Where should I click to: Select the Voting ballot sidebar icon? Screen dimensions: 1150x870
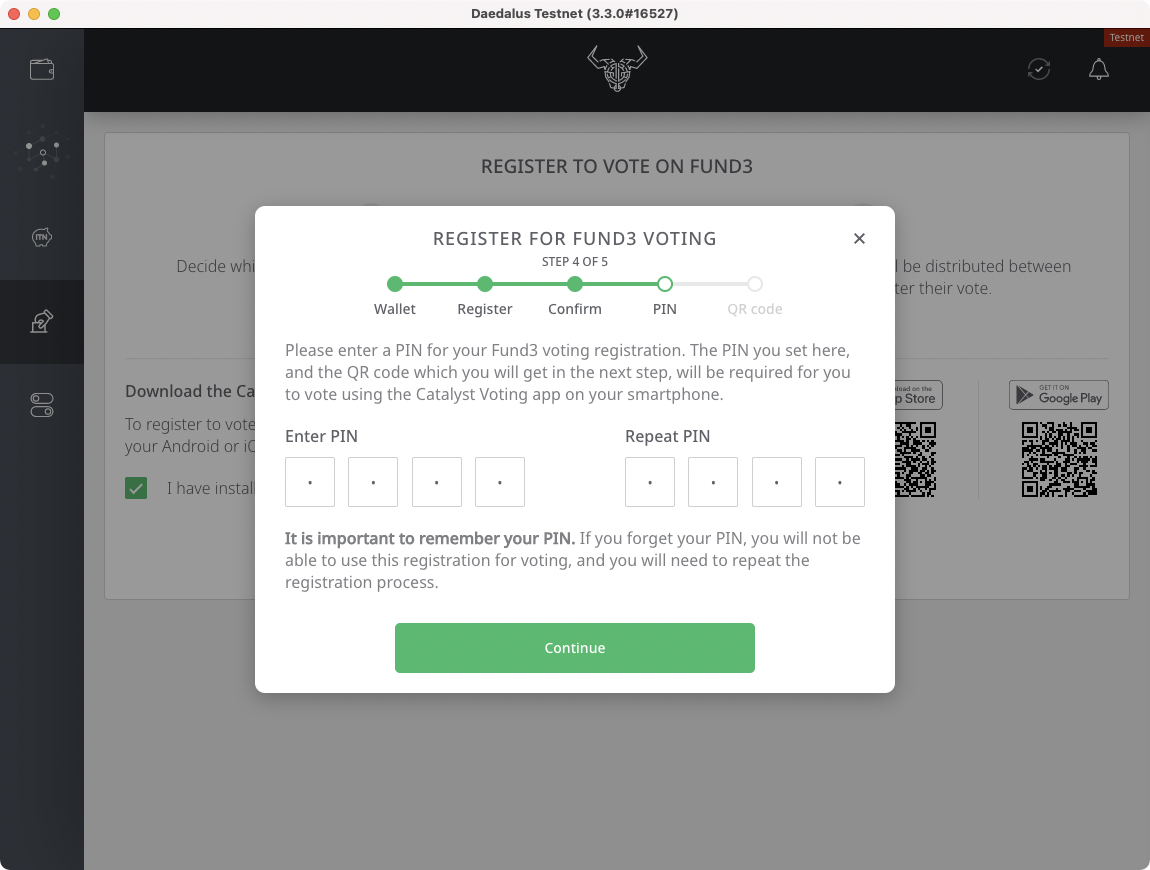tap(42, 321)
